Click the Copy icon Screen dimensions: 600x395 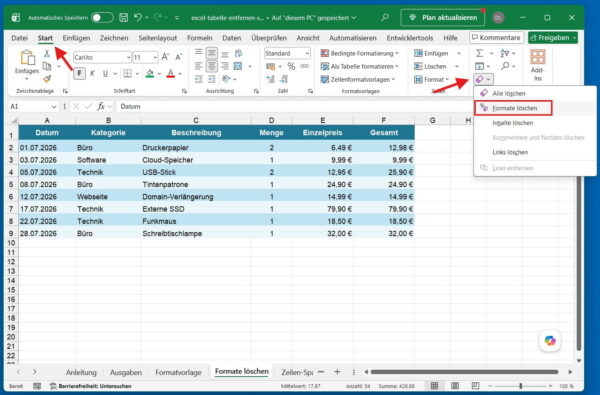[47, 67]
